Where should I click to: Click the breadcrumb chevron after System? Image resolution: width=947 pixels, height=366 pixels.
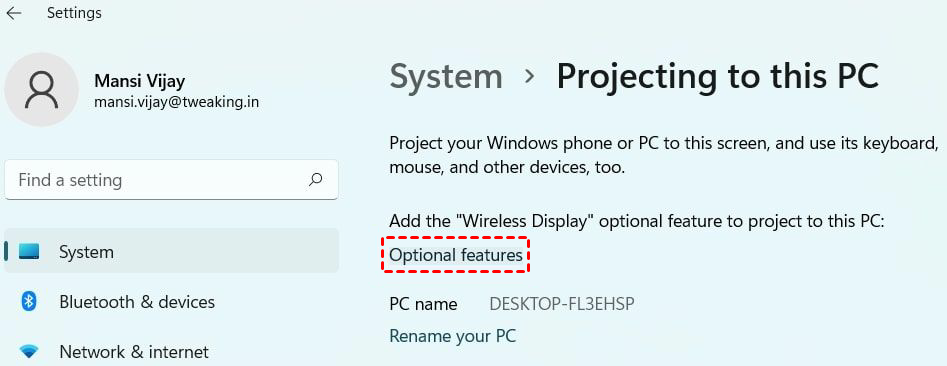pos(530,77)
